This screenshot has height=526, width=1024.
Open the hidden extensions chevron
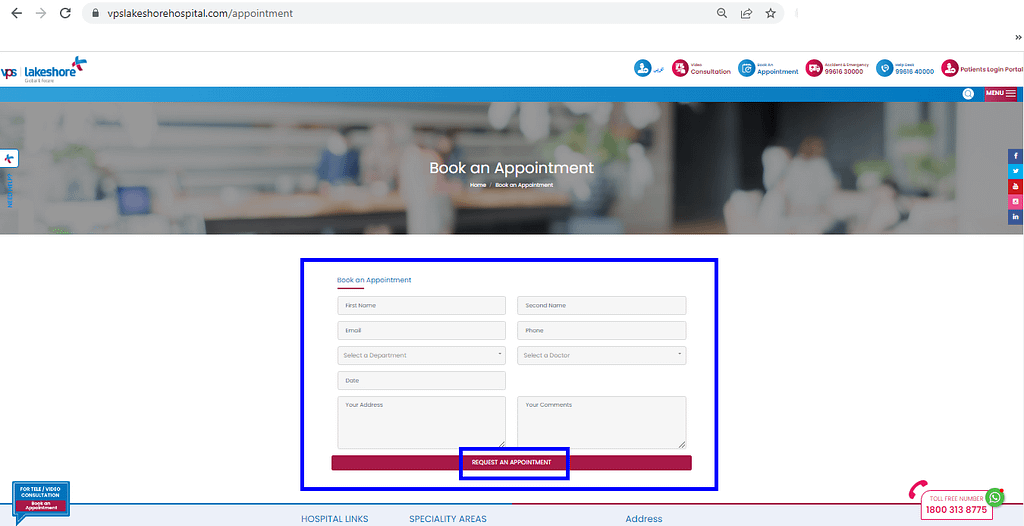pos(1018,37)
